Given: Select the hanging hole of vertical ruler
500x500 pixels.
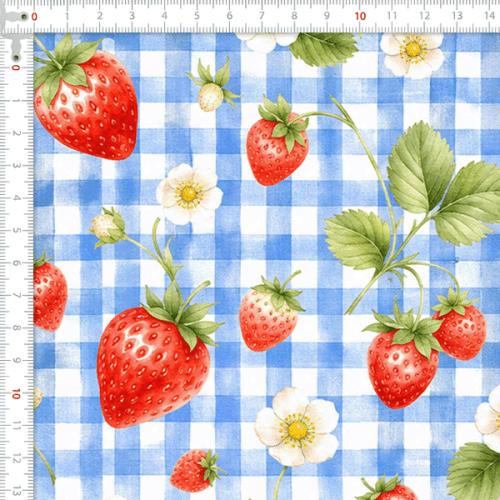Looking at the screenshot, I should coord(16,58).
